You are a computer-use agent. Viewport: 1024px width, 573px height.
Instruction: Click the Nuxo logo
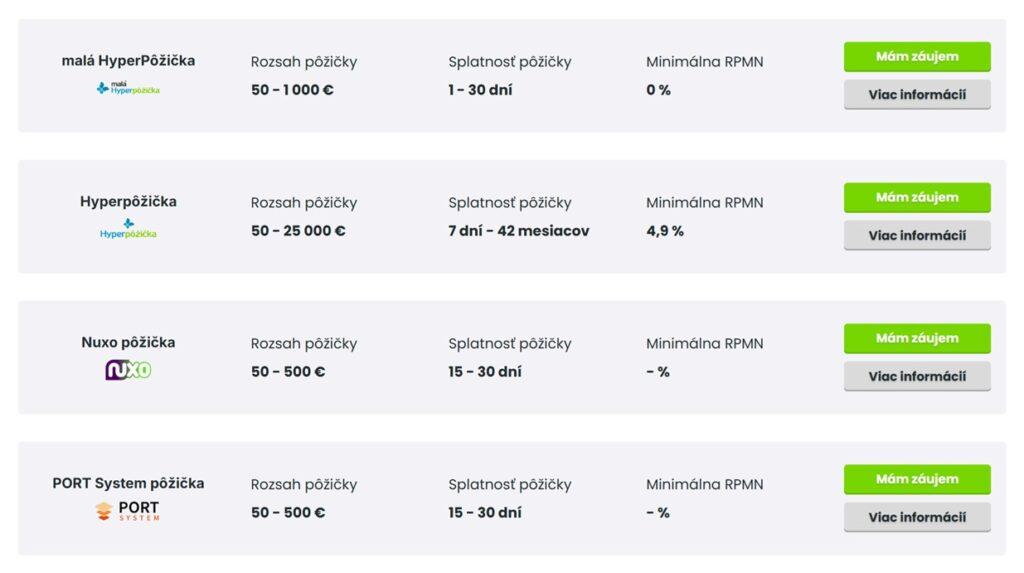pyautogui.click(x=128, y=370)
